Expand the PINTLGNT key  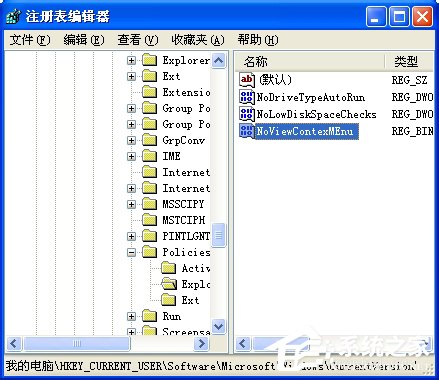131,236
